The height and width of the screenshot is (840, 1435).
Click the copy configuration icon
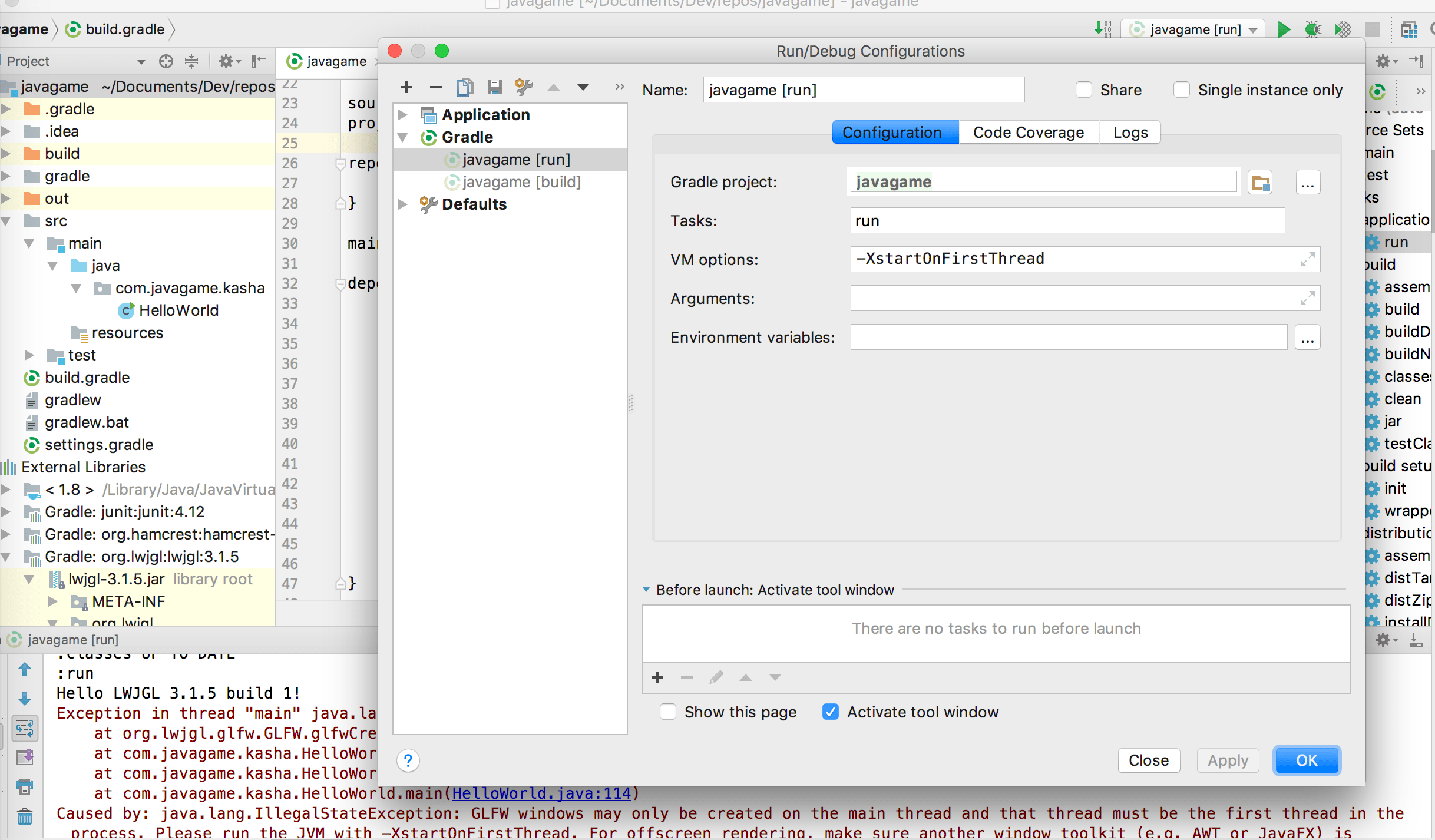(465, 88)
